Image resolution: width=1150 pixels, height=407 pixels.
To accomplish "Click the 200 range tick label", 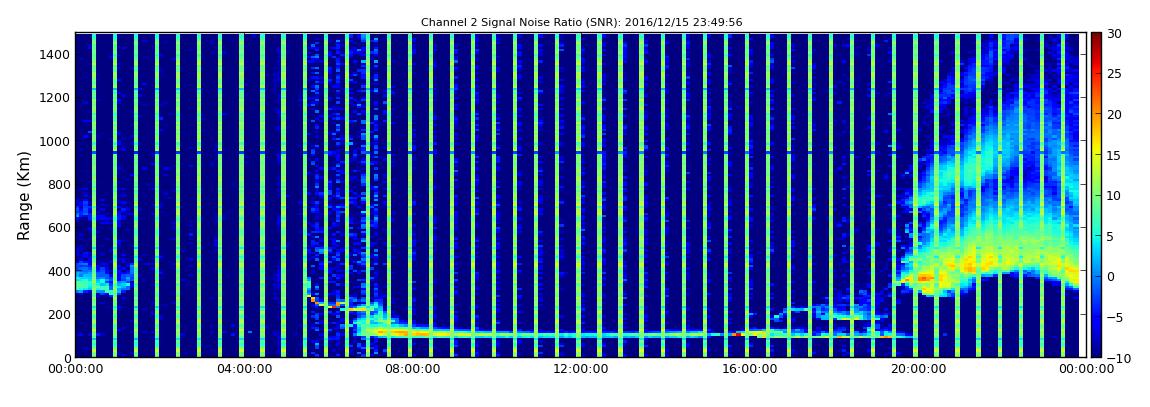I will [59, 314].
